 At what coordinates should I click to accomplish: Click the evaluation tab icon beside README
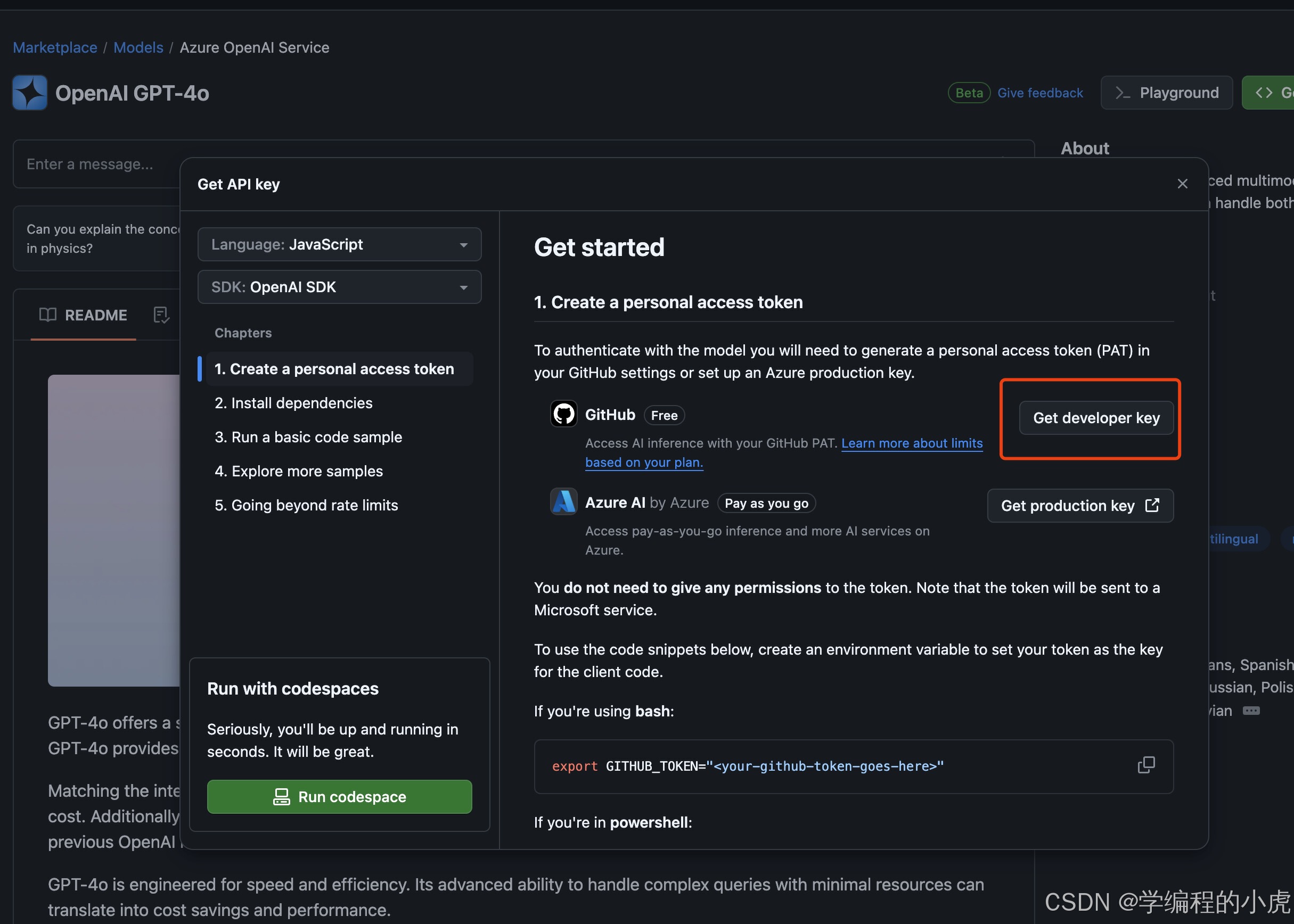coord(162,315)
